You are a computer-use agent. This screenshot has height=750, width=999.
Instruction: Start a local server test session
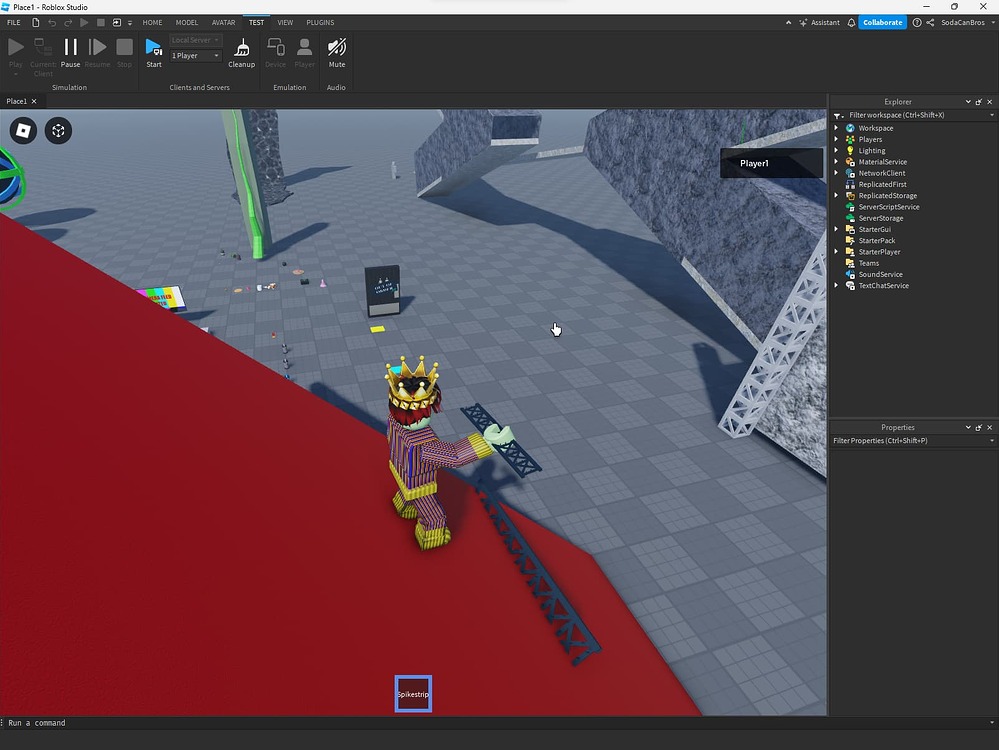pyautogui.click(x=153, y=46)
